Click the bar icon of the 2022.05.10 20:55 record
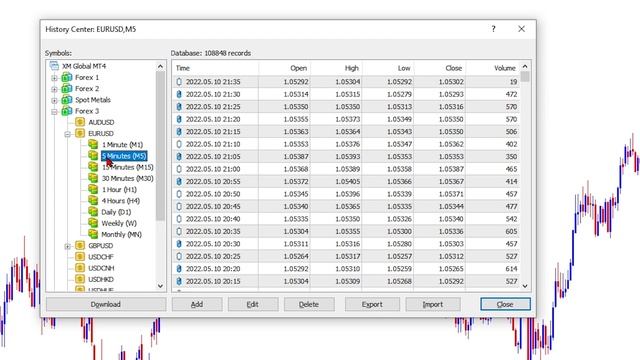The width and height of the screenshot is (640, 360). pos(179,181)
